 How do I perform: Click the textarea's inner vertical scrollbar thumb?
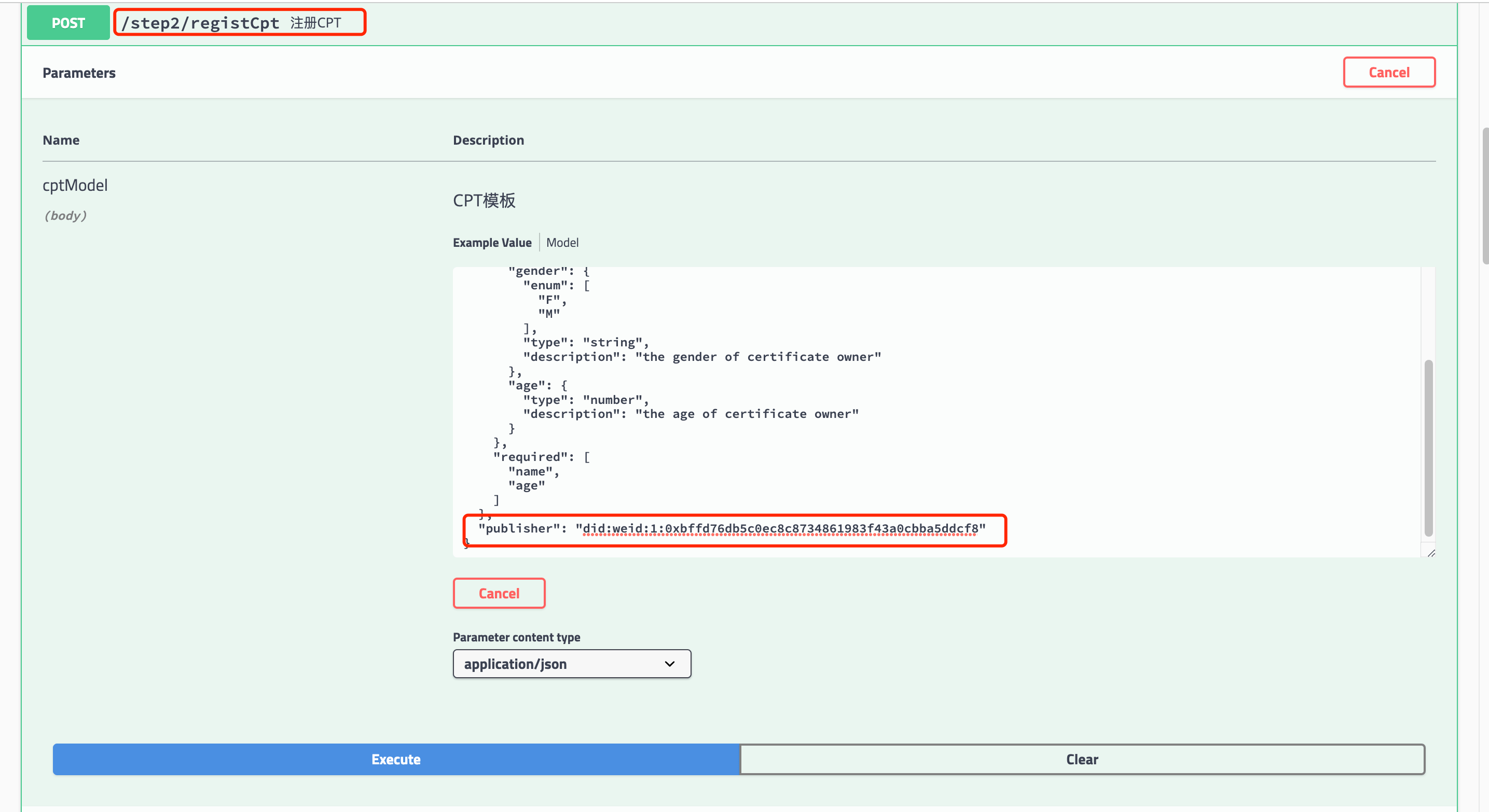[1428, 447]
